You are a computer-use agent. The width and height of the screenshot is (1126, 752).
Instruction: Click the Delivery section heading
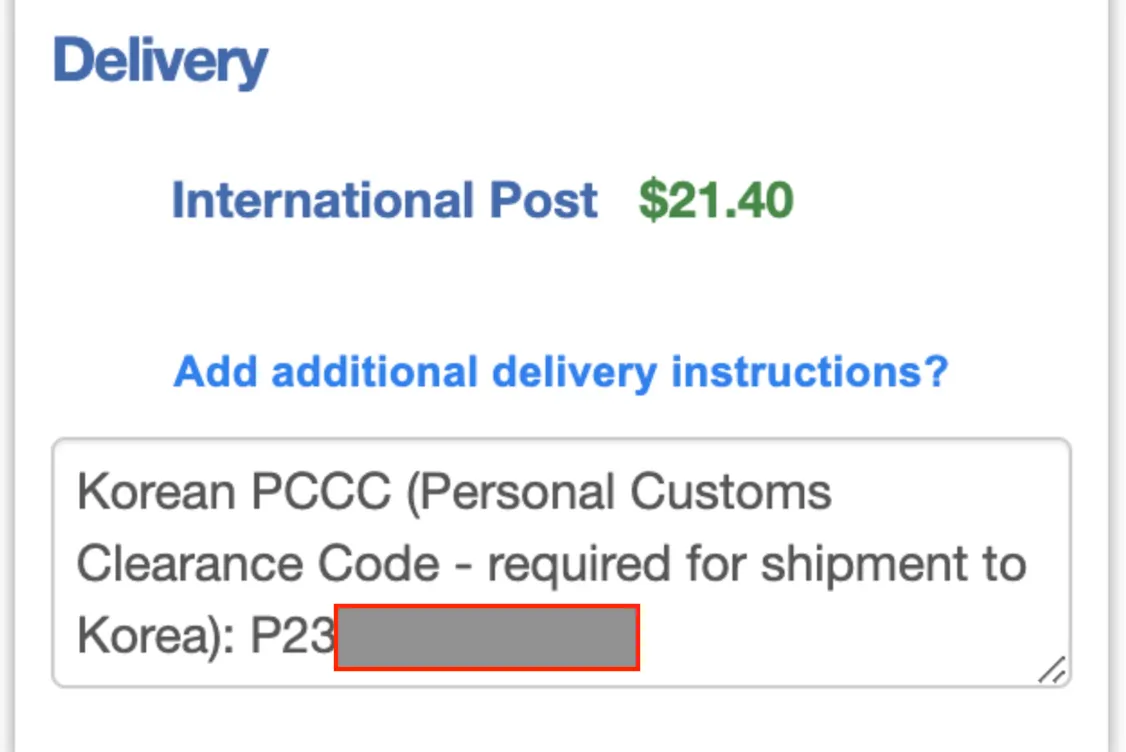(160, 61)
